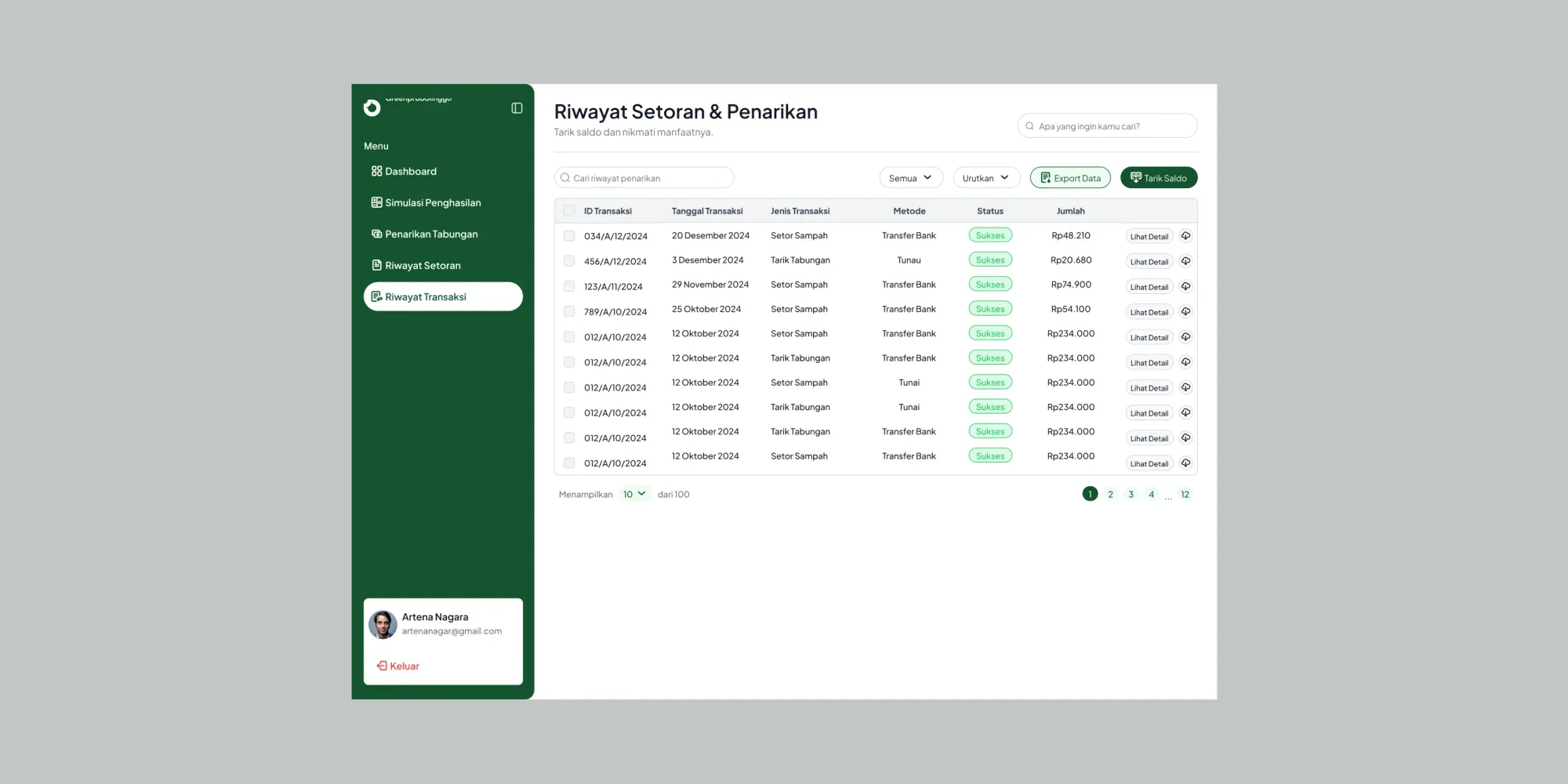Download row 034/A/12/2024 with cloud icon
The image size is (1568, 784).
[x=1185, y=236]
